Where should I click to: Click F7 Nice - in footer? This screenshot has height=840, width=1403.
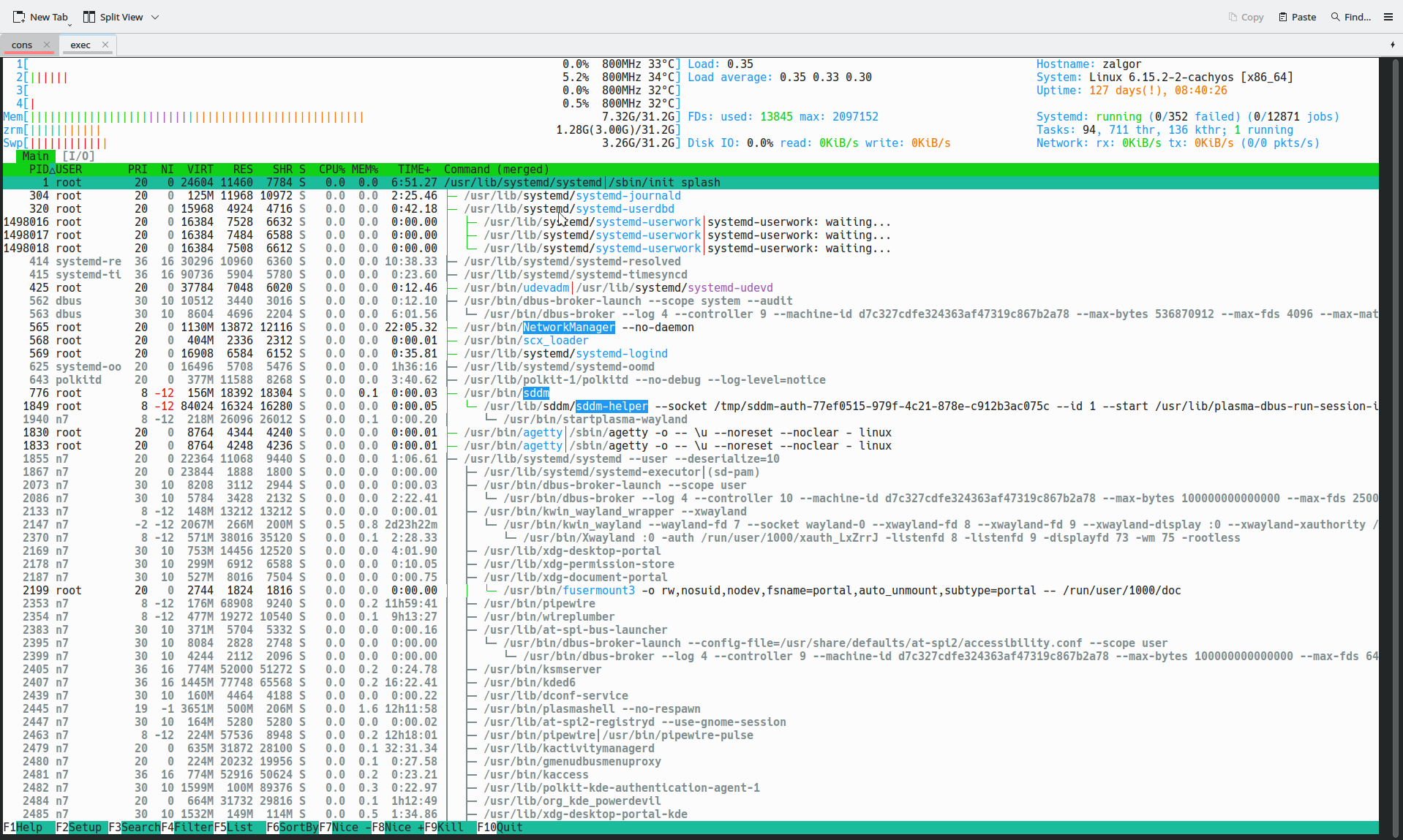click(345, 828)
